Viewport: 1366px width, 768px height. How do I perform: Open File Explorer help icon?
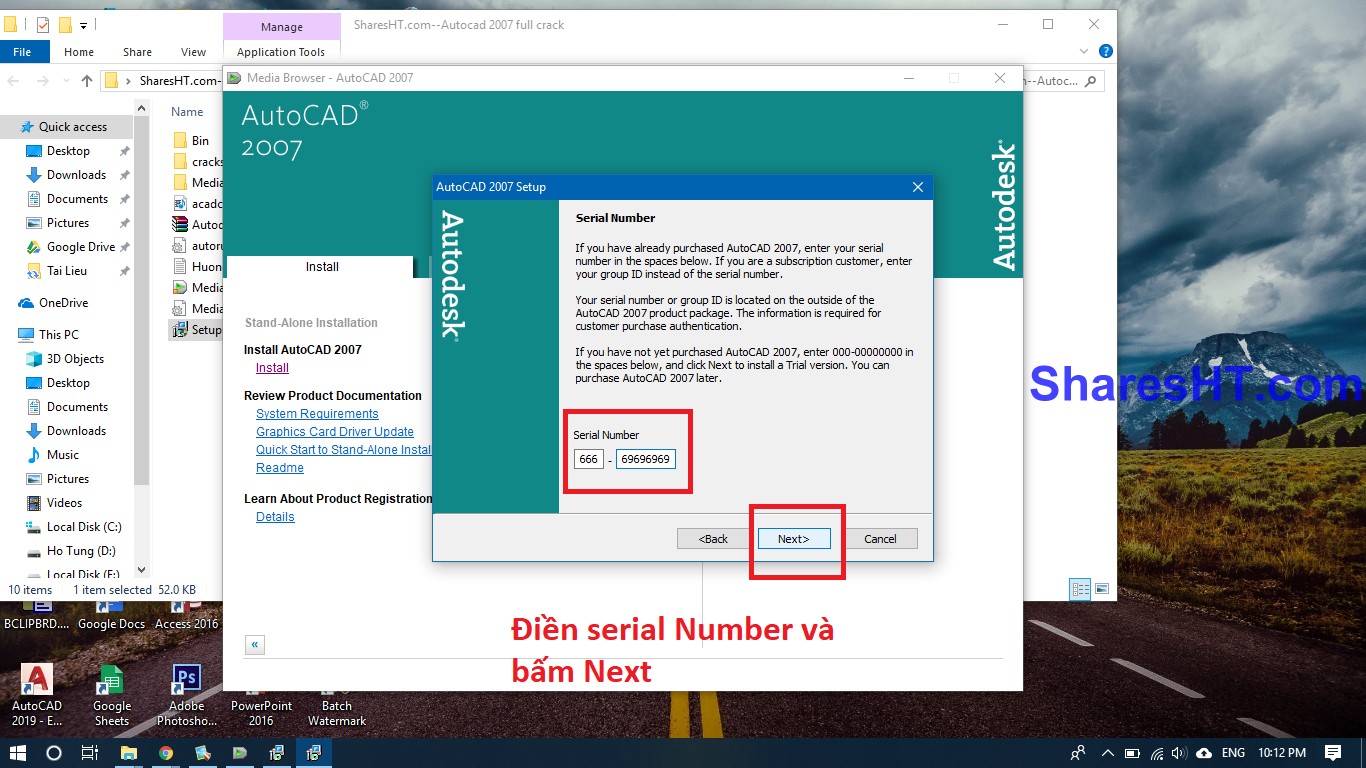pos(1106,51)
